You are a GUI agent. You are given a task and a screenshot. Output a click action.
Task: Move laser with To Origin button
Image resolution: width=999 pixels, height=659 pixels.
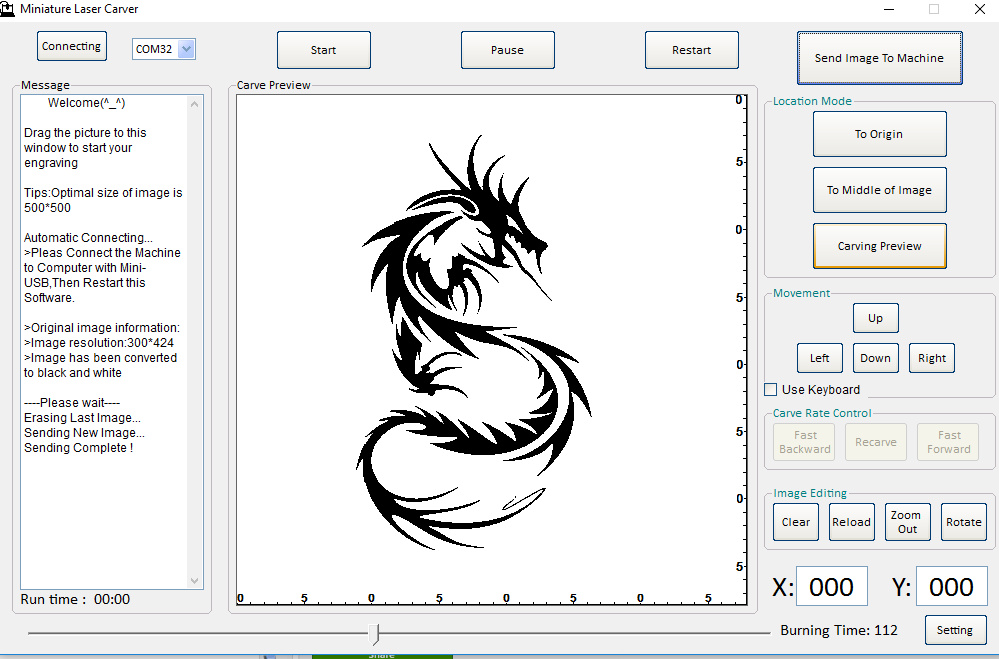coord(879,134)
